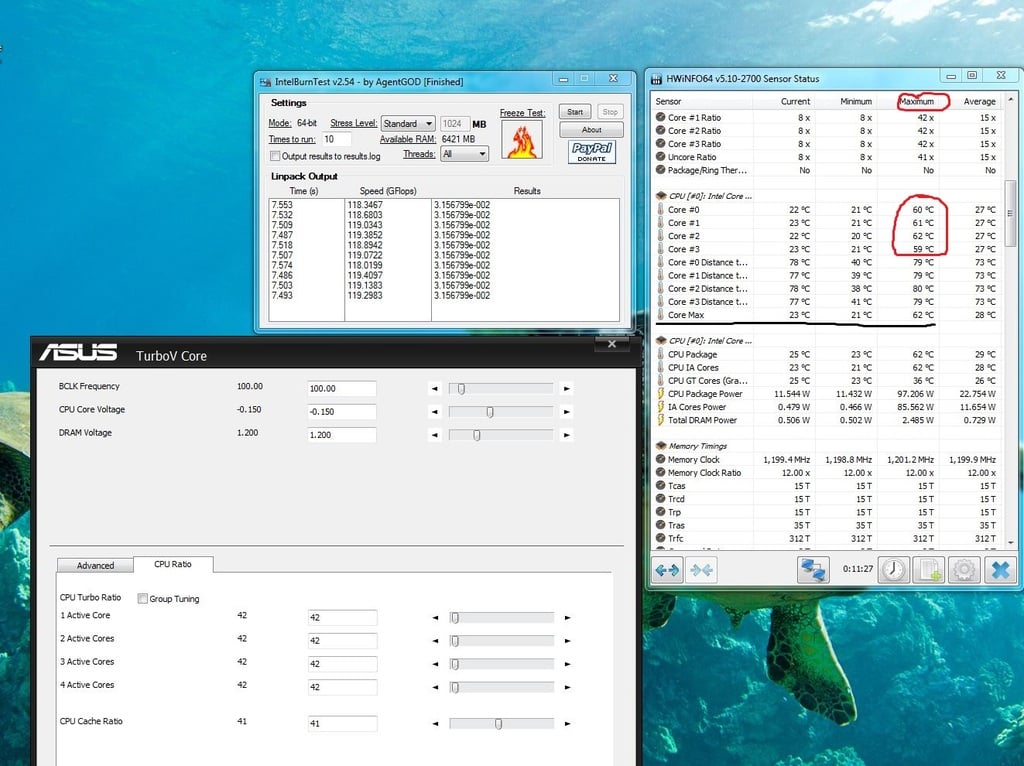The image size is (1024, 766).
Task: Select the Package/Ring Ther... sensor row label
Action: (x=707, y=170)
